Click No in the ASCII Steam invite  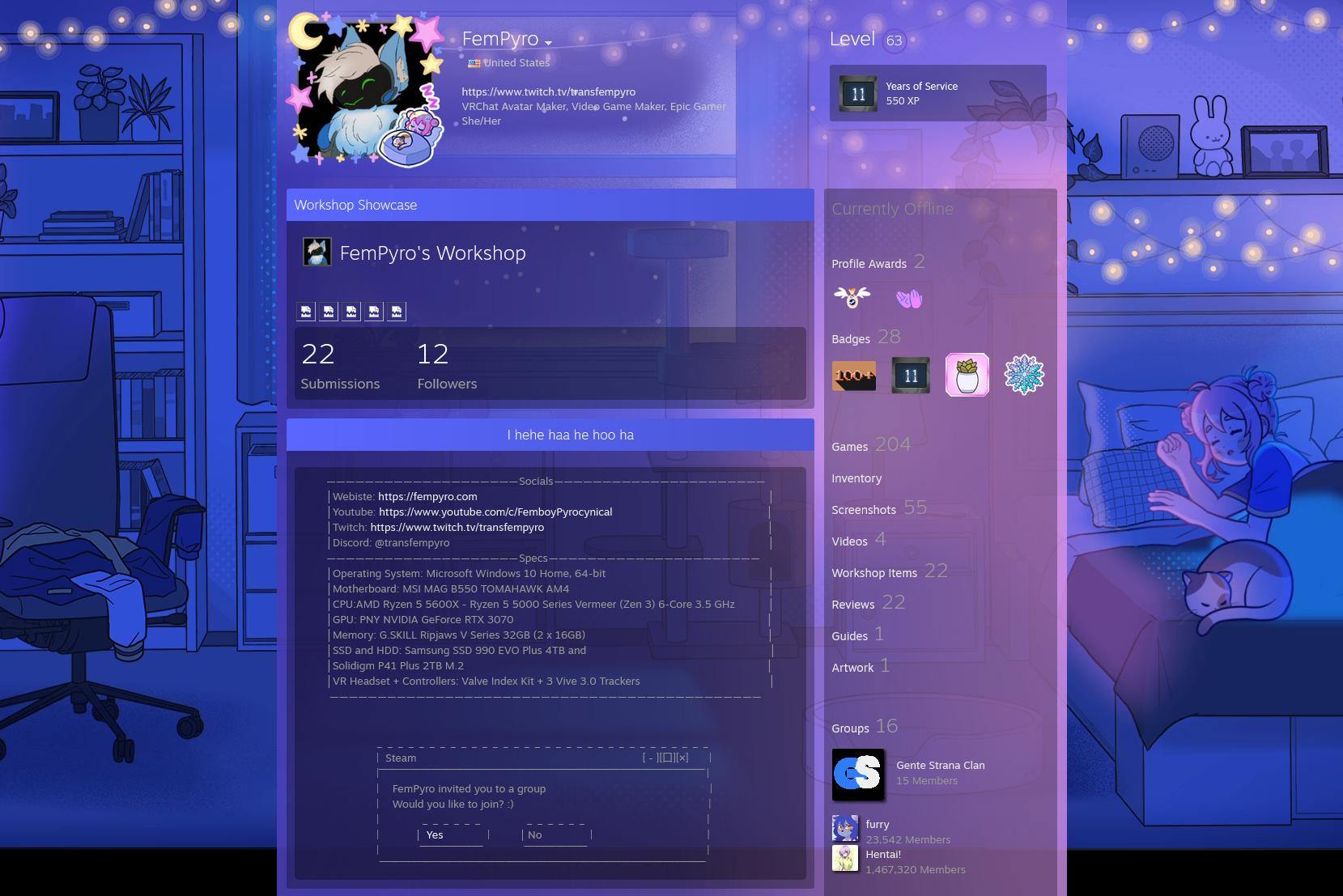point(535,835)
